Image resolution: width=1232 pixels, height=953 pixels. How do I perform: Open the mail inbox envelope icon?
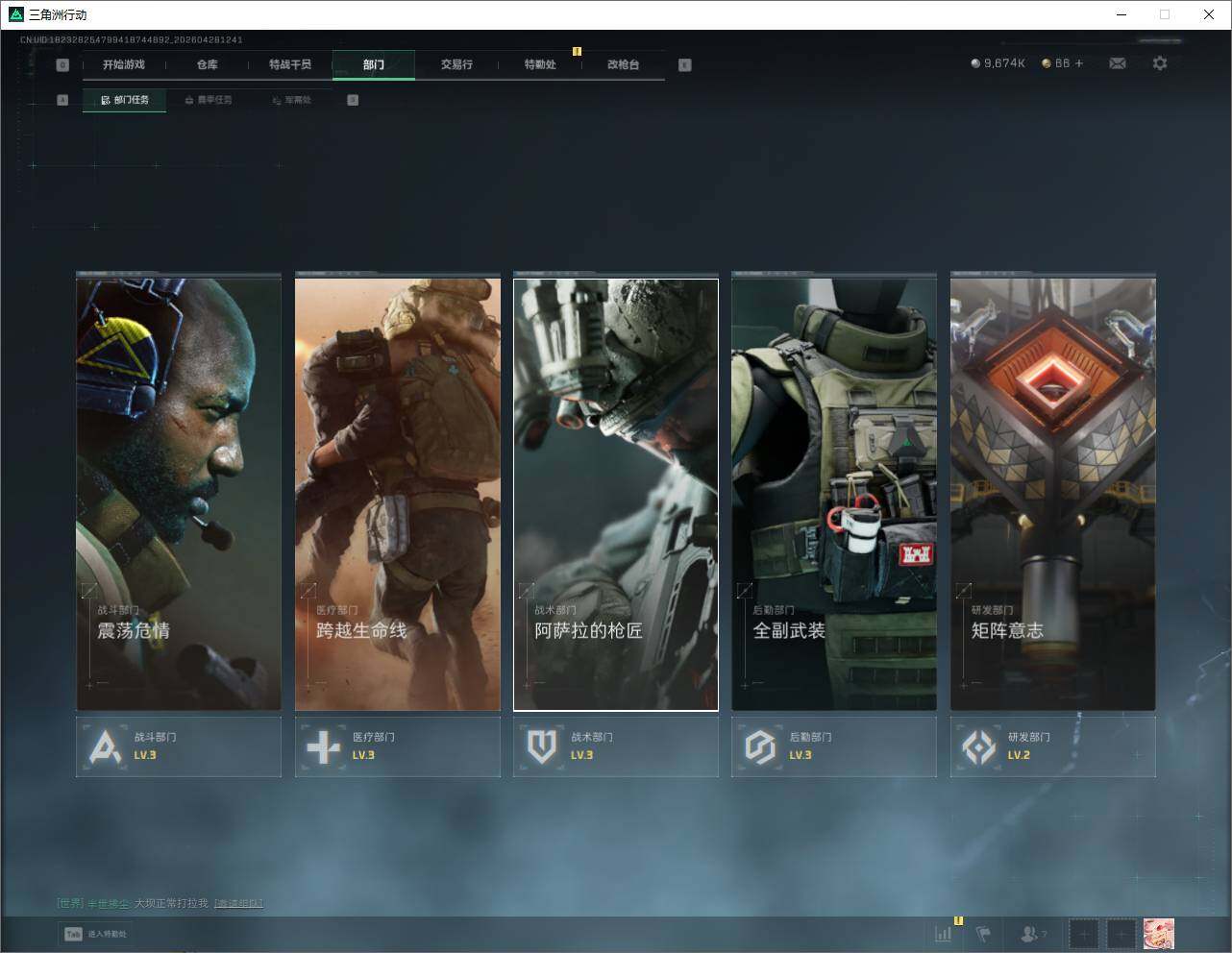1118,63
